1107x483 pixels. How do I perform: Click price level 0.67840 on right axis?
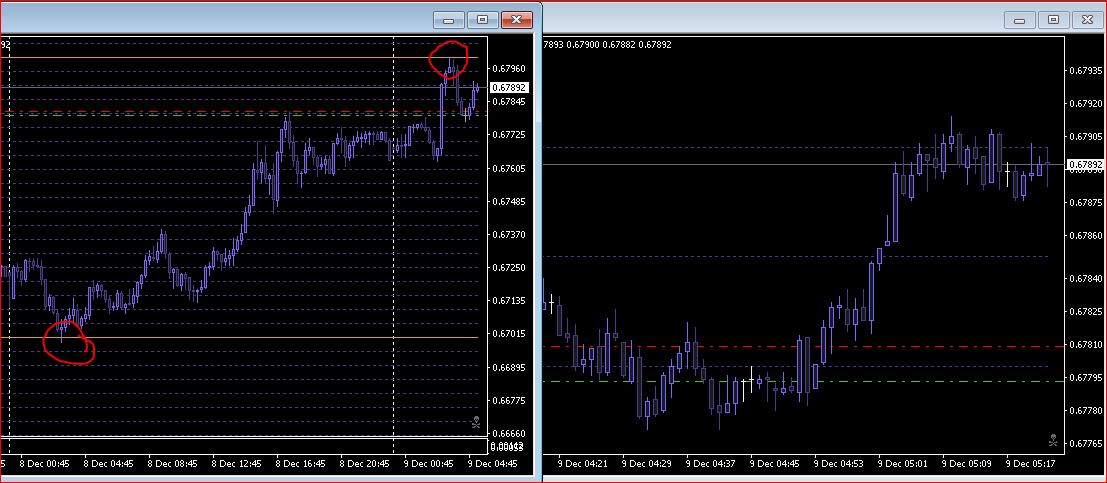1086,279
